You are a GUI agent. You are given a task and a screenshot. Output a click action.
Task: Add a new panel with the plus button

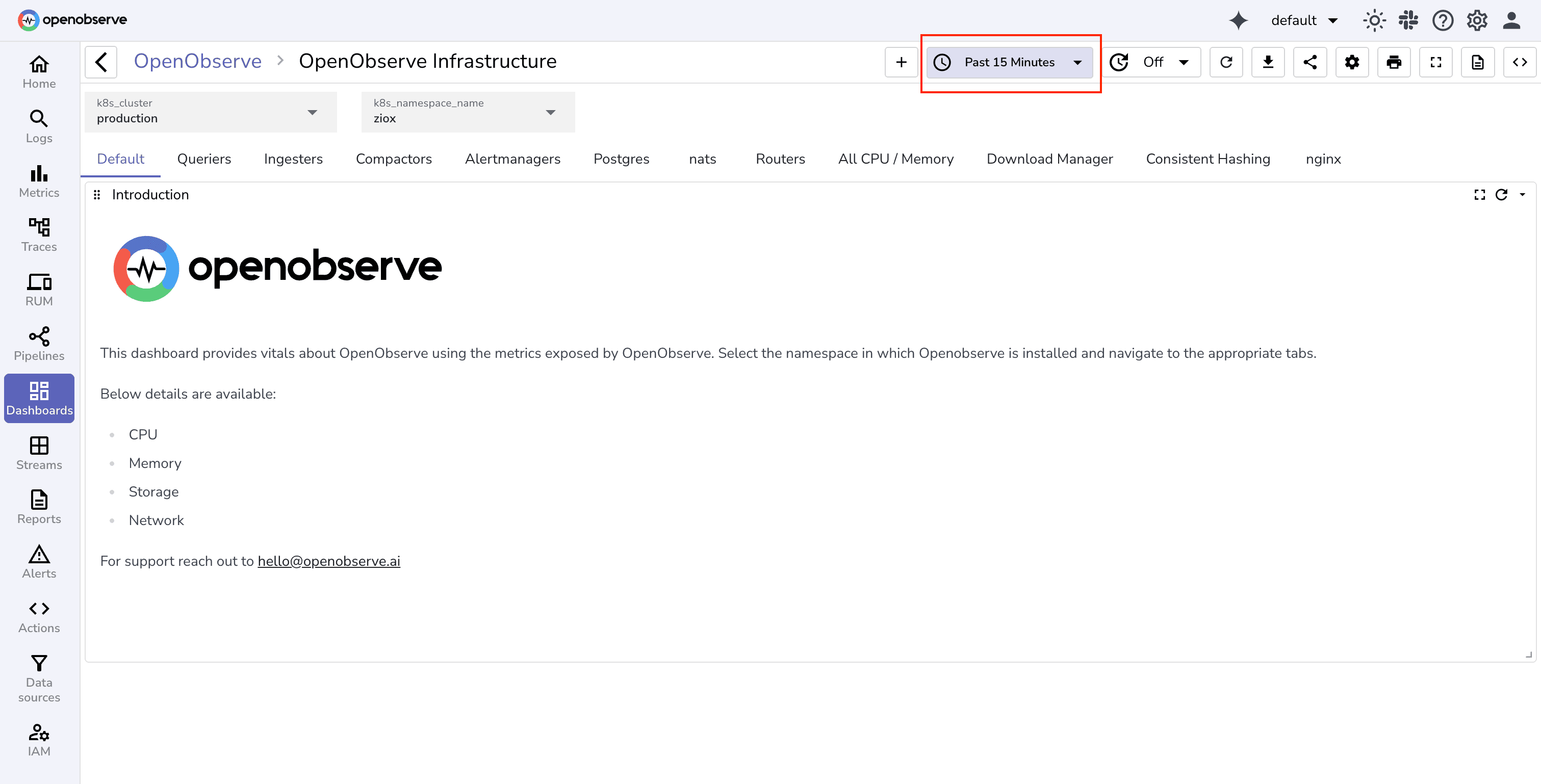[901, 62]
